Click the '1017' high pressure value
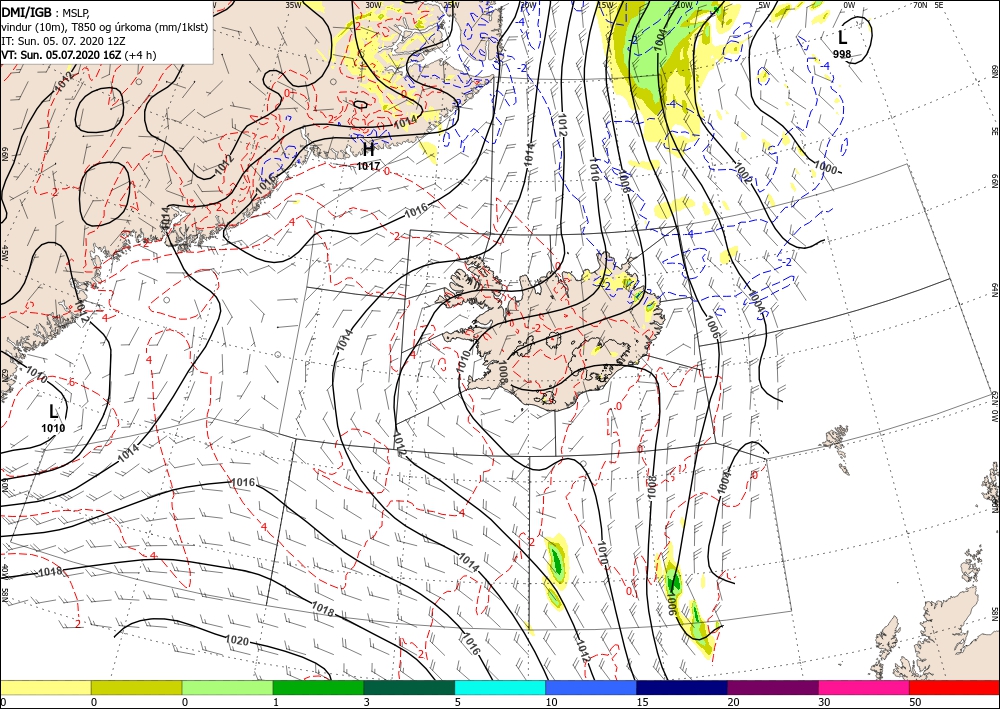The height and width of the screenshot is (709, 1000). tap(368, 166)
